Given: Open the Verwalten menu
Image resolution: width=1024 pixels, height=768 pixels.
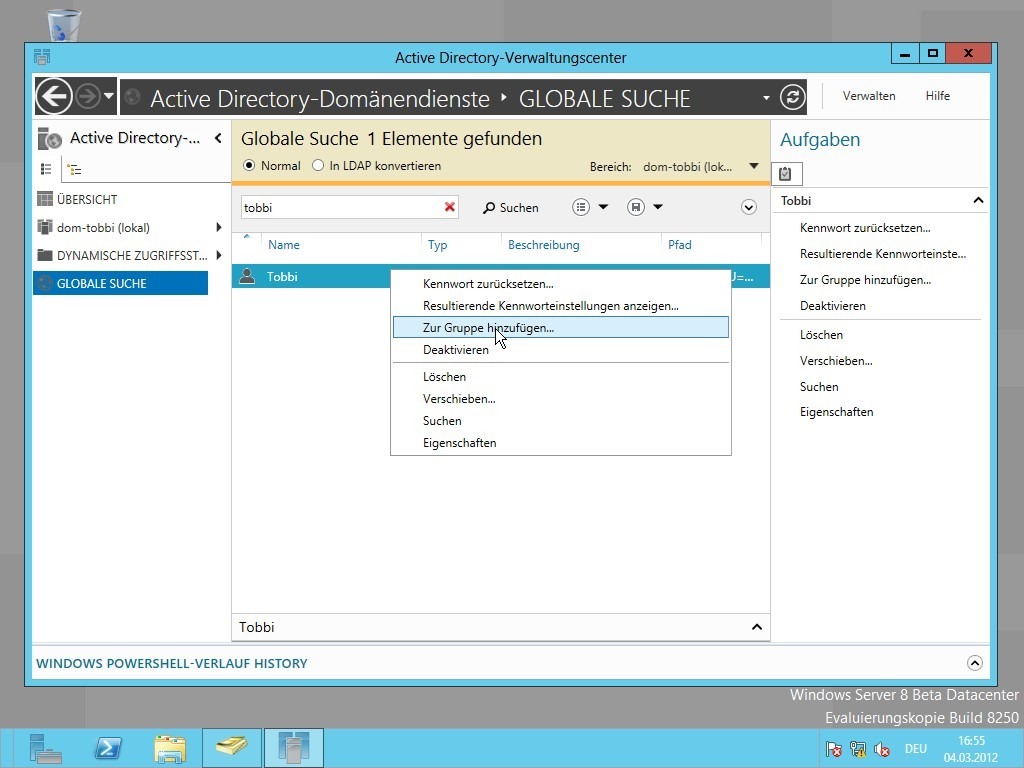Looking at the screenshot, I should pos(869,96).
